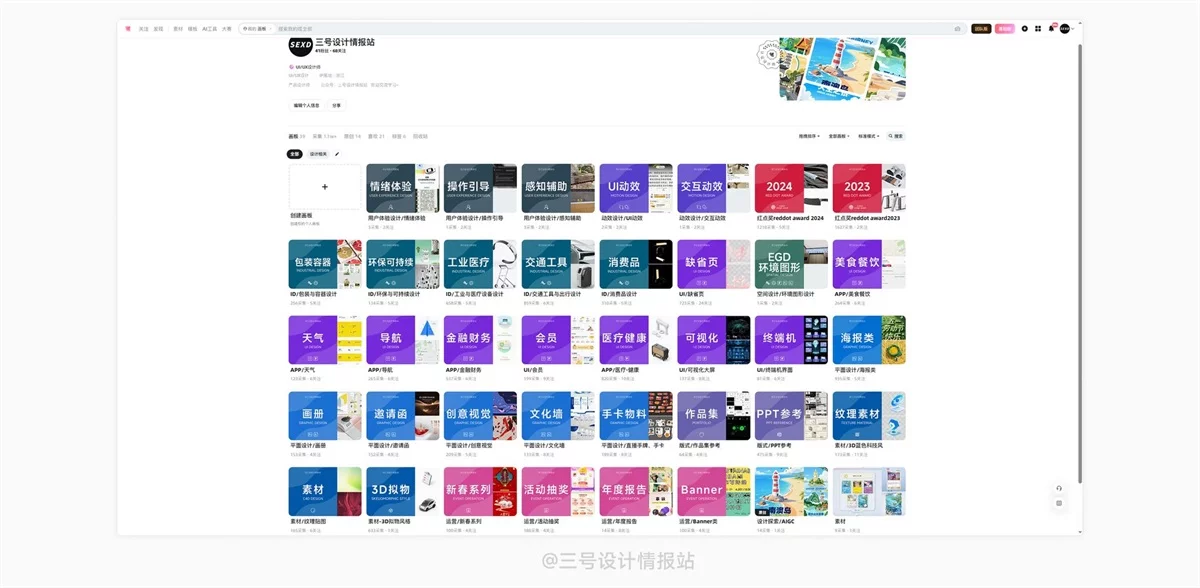Select the 设计相关 filter pill
The width and height of the screenshot is (1200, 588).
(318, 154)
